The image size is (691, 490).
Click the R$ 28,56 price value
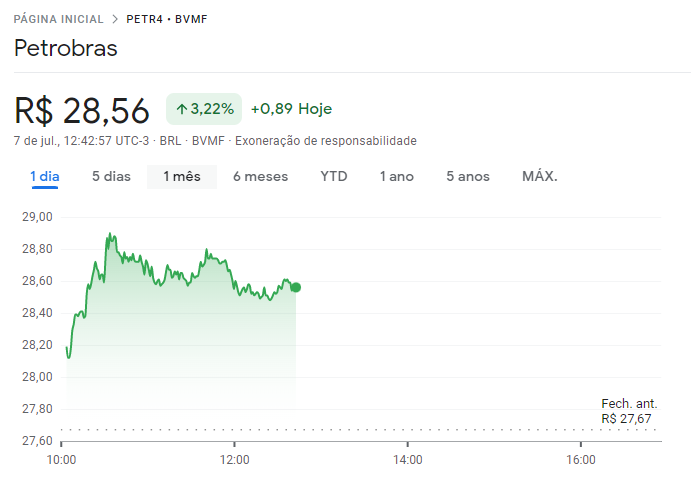(82, 110)
